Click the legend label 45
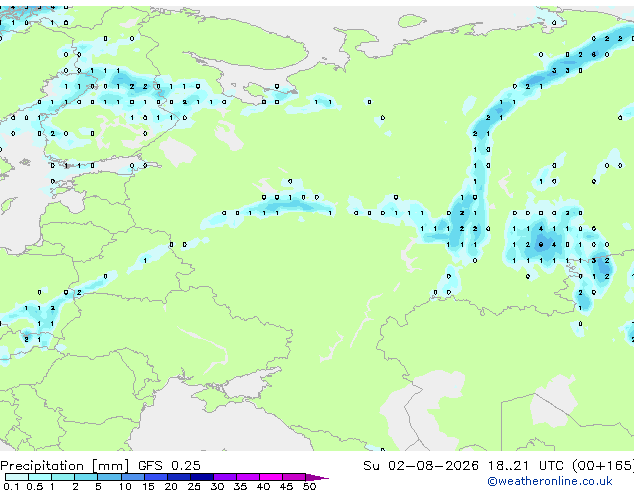The height and width of the screenshot is (490, 634). point(286,486)
